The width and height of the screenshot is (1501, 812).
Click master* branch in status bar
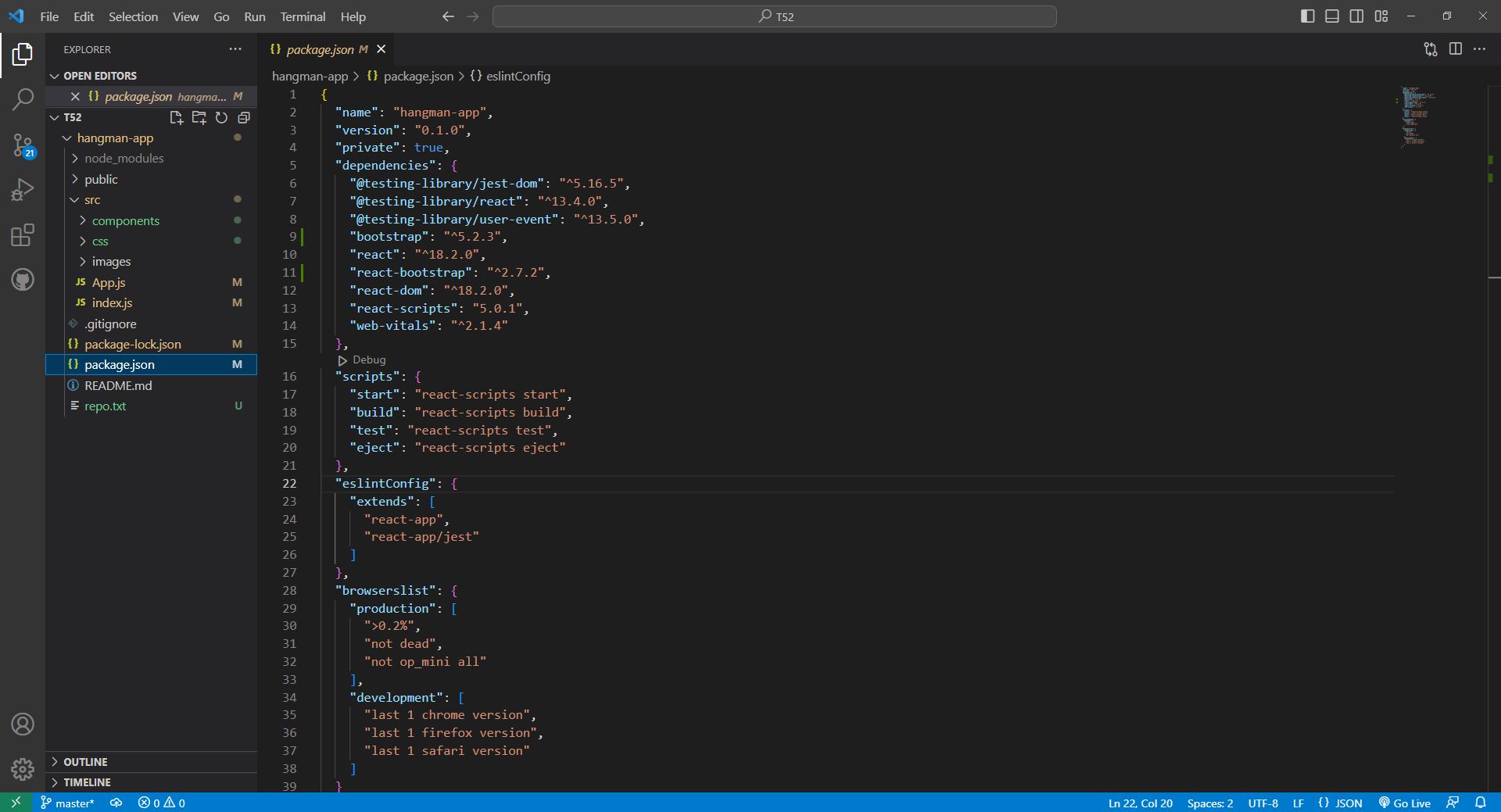click(67, 803)
